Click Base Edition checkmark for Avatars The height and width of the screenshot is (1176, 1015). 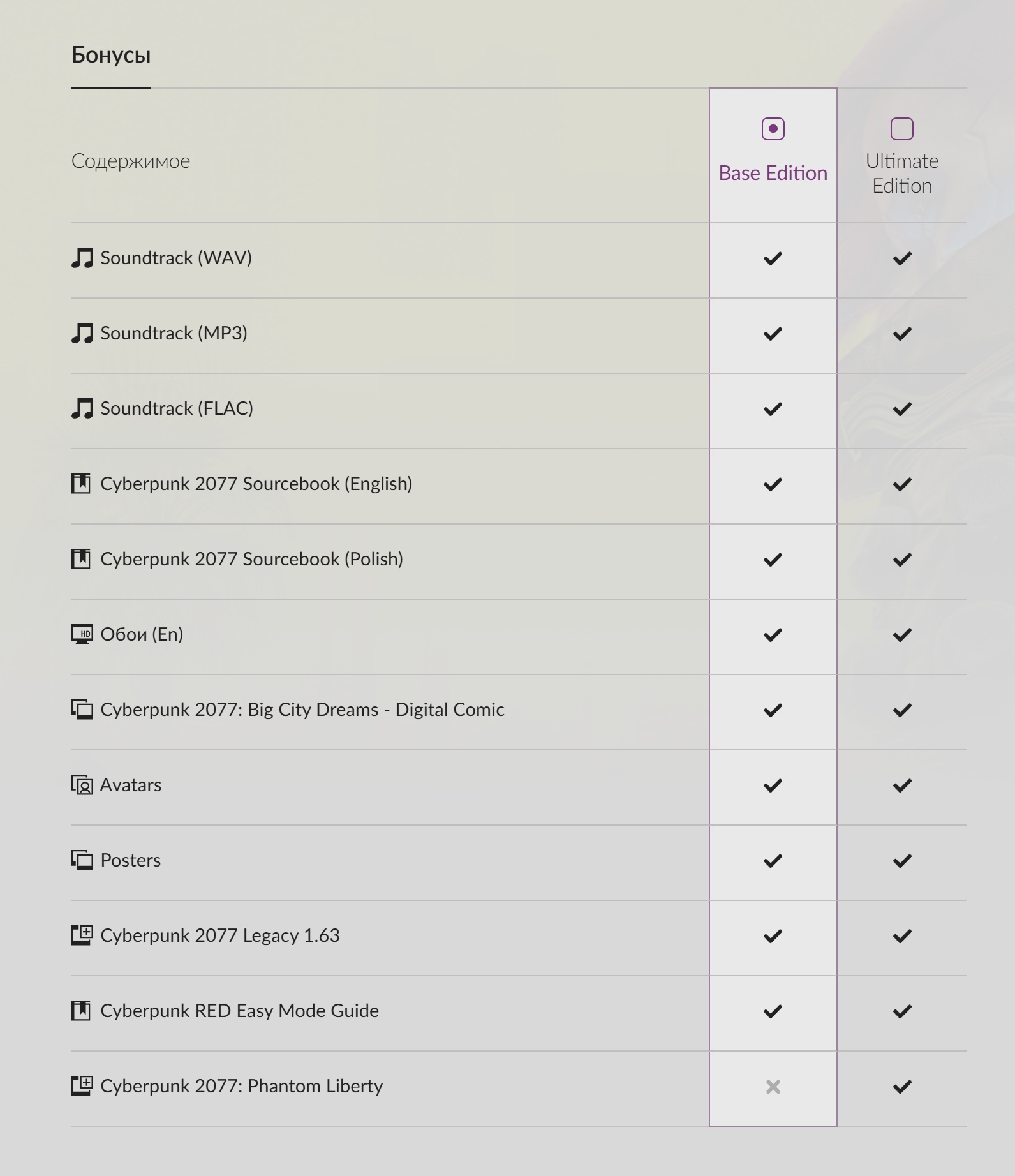773,785
